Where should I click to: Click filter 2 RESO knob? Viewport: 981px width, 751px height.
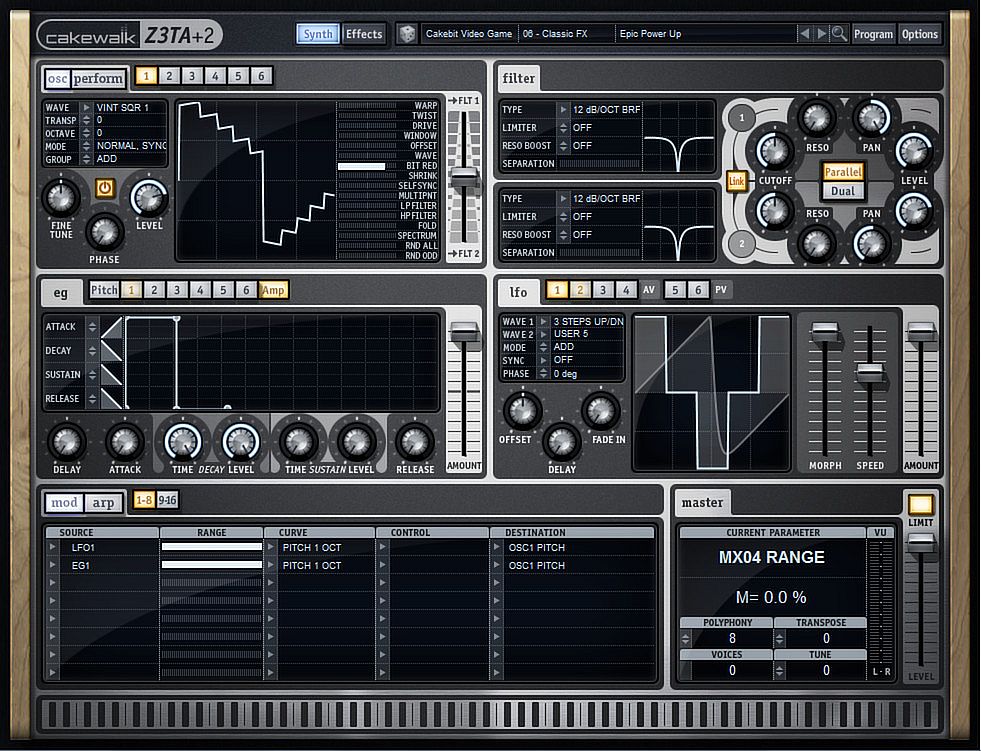[816, 243]
